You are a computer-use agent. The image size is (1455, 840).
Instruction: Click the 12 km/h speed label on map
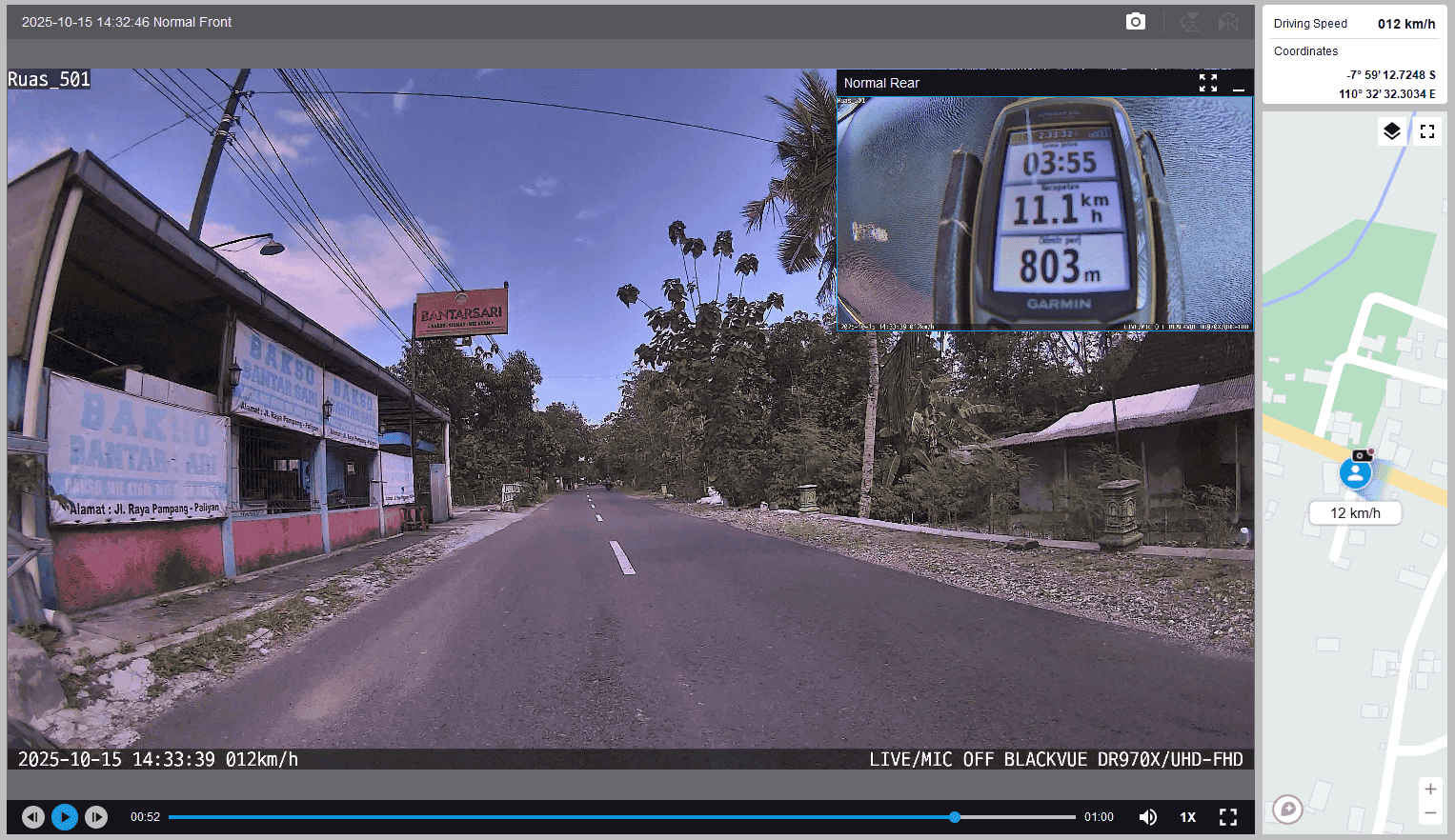tap(1355, 513)
